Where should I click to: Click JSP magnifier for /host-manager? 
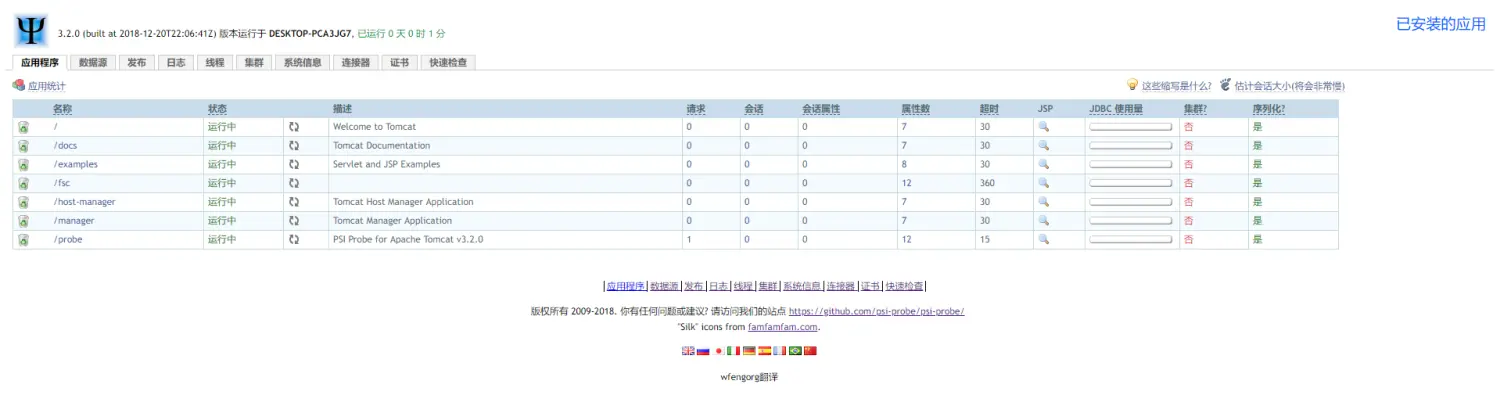pos(1043,202)
